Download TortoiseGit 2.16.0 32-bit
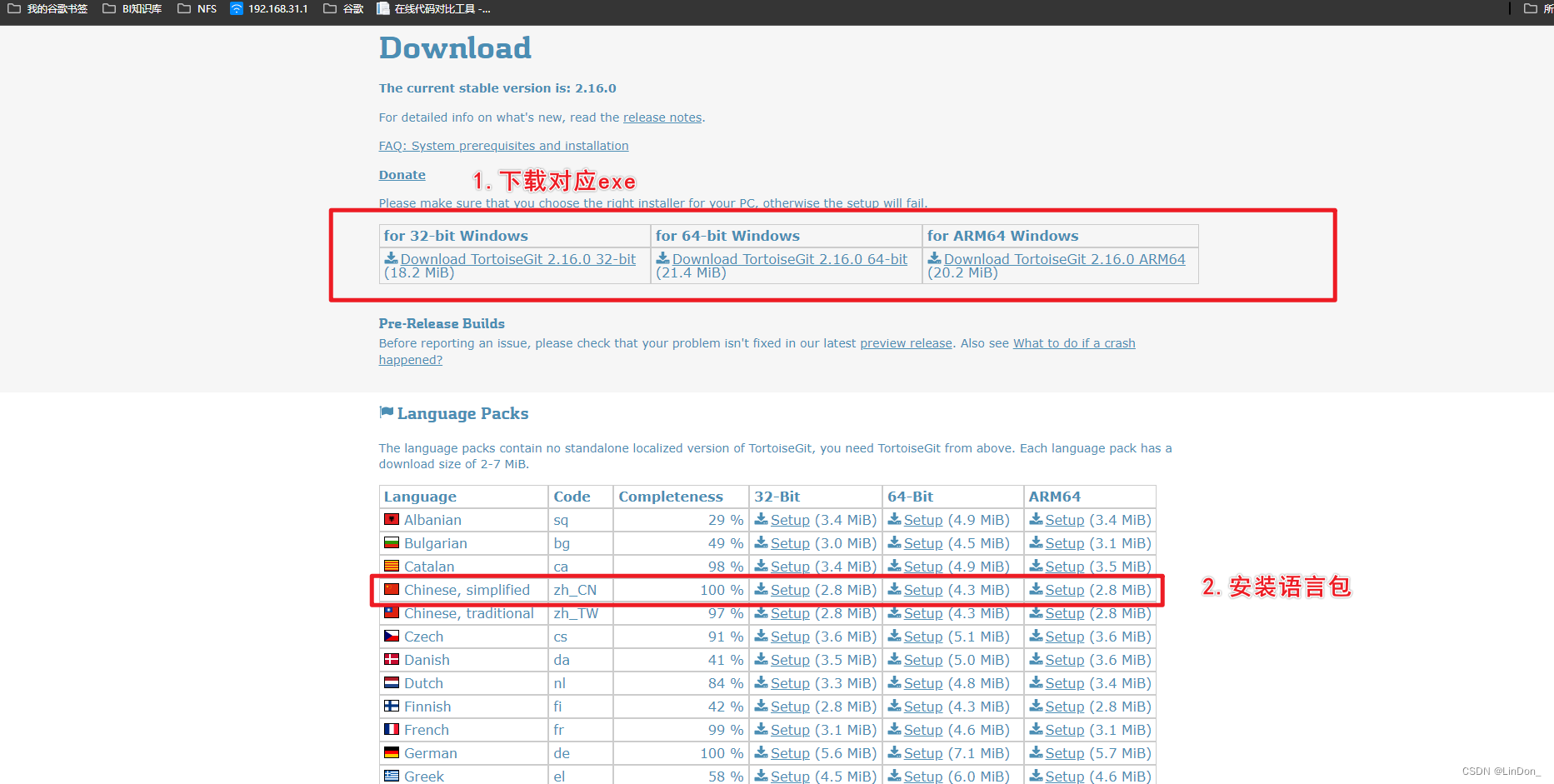Image resolution: width=1554 pixels, height=784 pixels. click(x=518, y=259)
